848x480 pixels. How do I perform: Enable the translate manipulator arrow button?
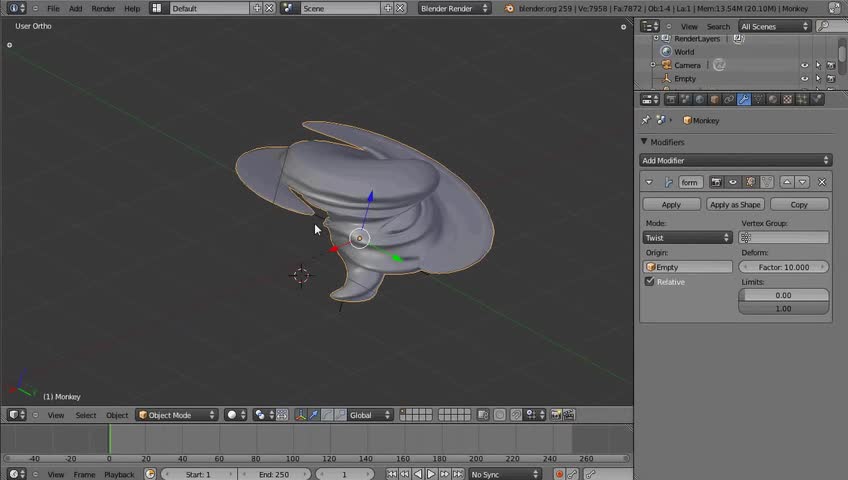click(x=314, y=415)
